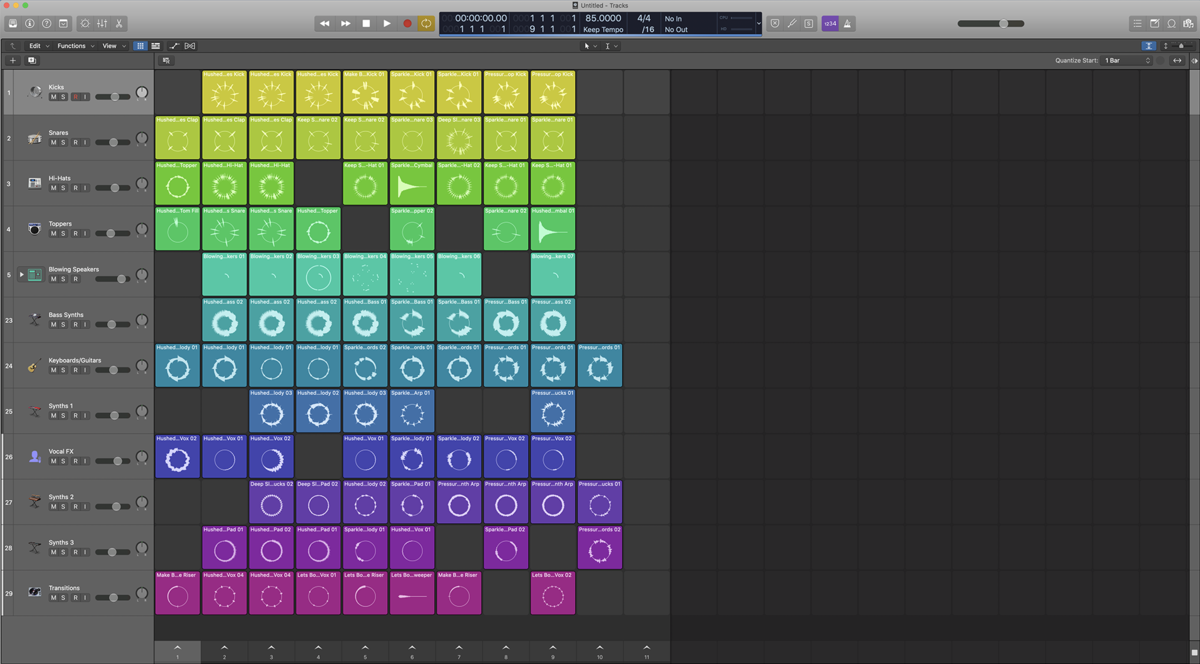Open the Inspector icon

pyautogui.click(x=30, y=23)
